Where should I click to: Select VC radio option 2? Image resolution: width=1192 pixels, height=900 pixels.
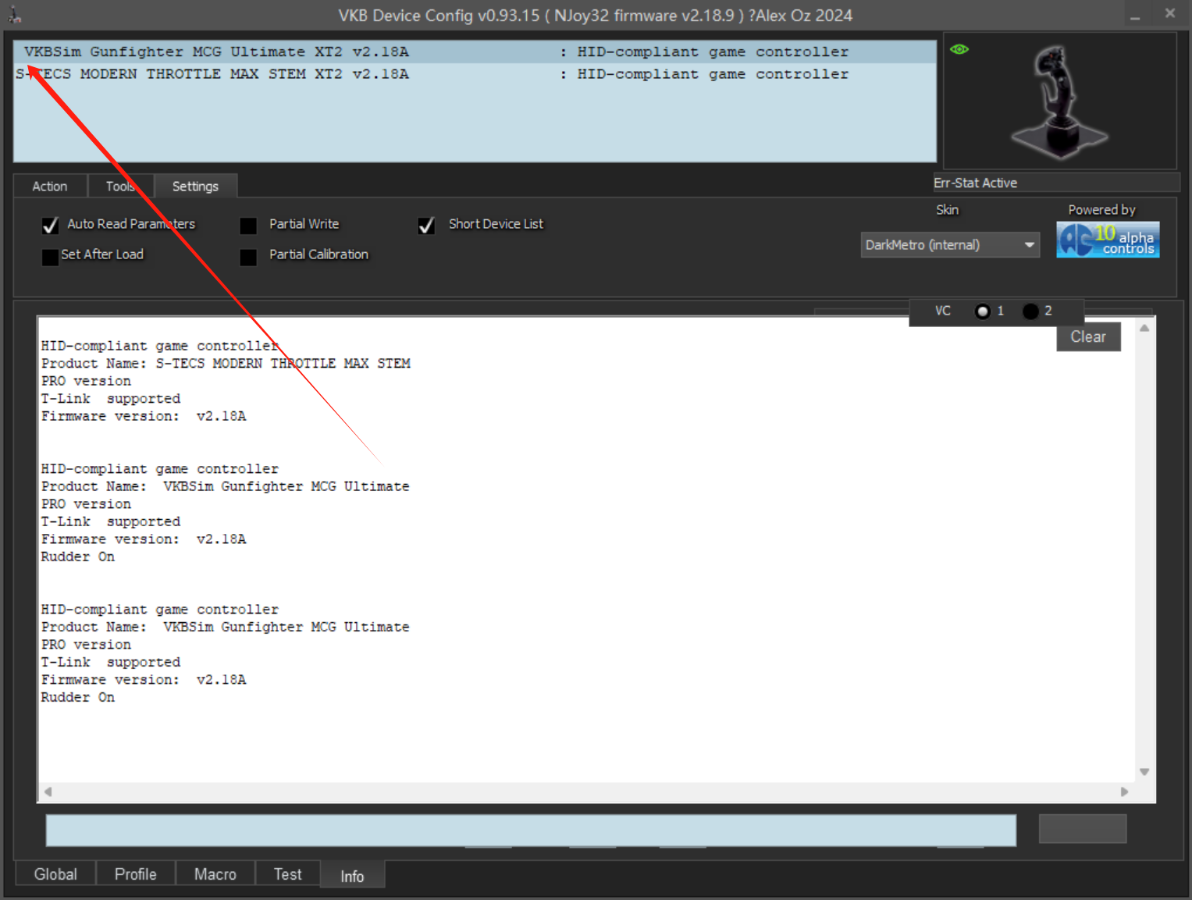(x=1030, y=311)
